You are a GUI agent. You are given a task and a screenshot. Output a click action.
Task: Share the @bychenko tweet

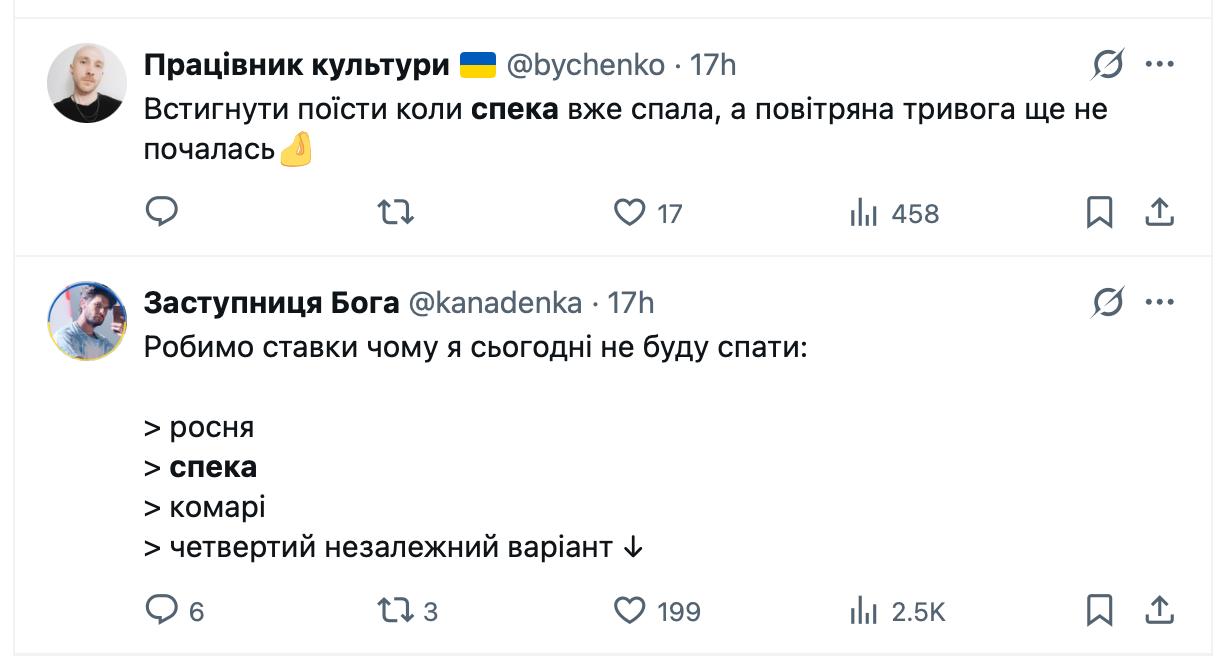[x=1158, y=212]
